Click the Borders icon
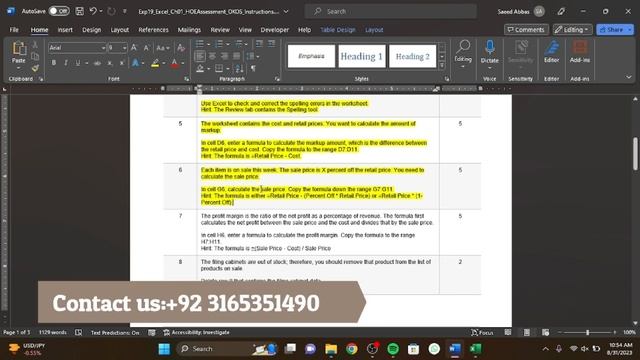Screen dimensions: 640x360 [219, 68]
